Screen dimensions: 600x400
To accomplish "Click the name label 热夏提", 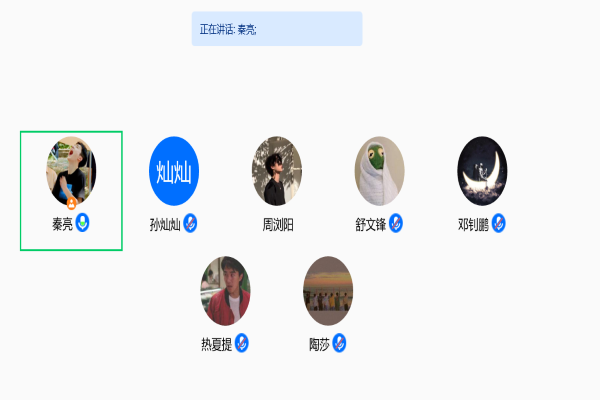I will (217, 344).
